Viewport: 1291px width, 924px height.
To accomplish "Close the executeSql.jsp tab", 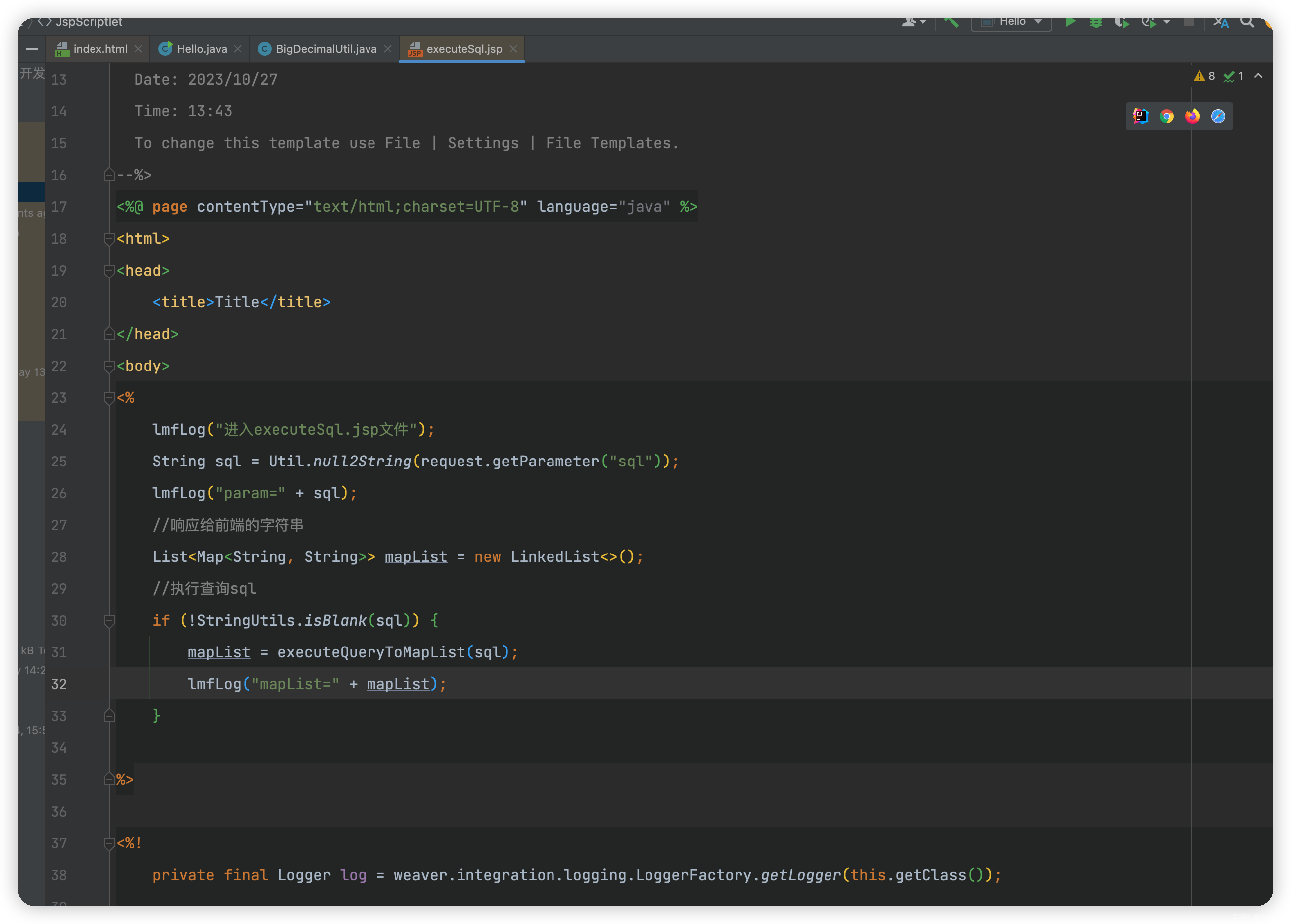I will pos(513,49).
